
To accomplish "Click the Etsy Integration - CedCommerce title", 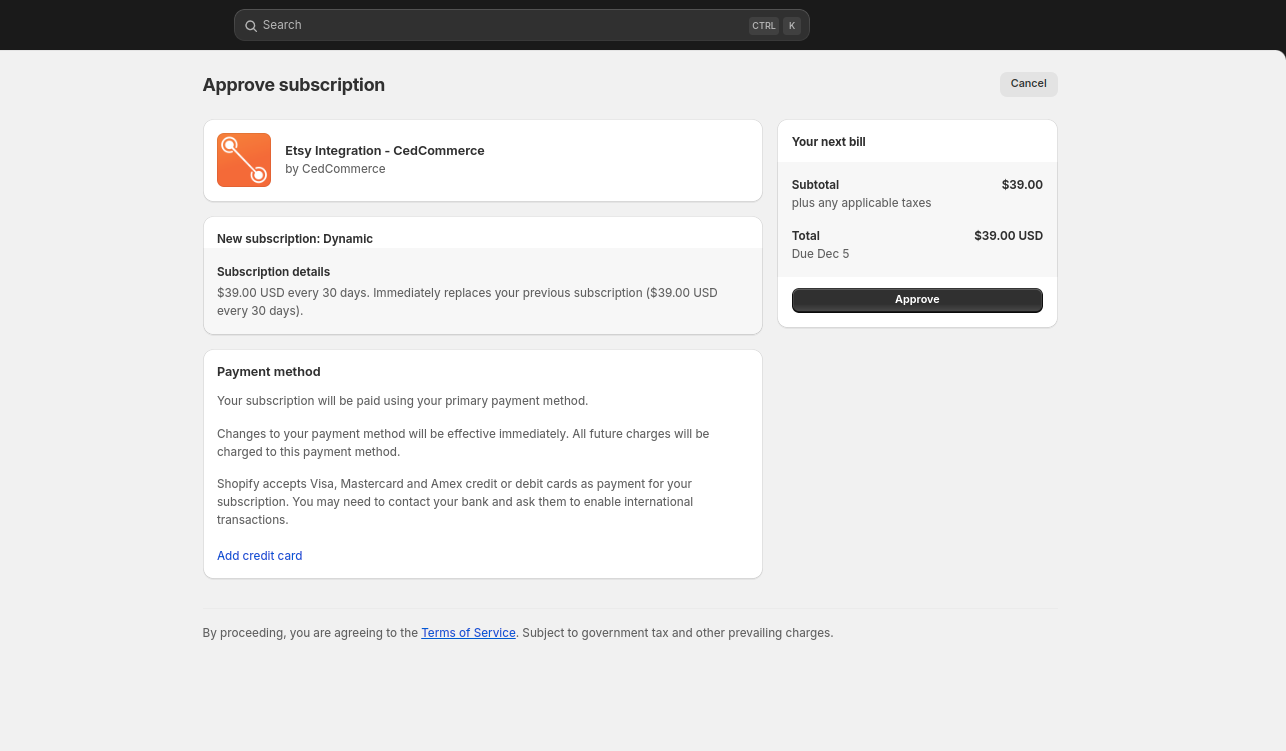I will pyautogui.click(x=384, y=151).
